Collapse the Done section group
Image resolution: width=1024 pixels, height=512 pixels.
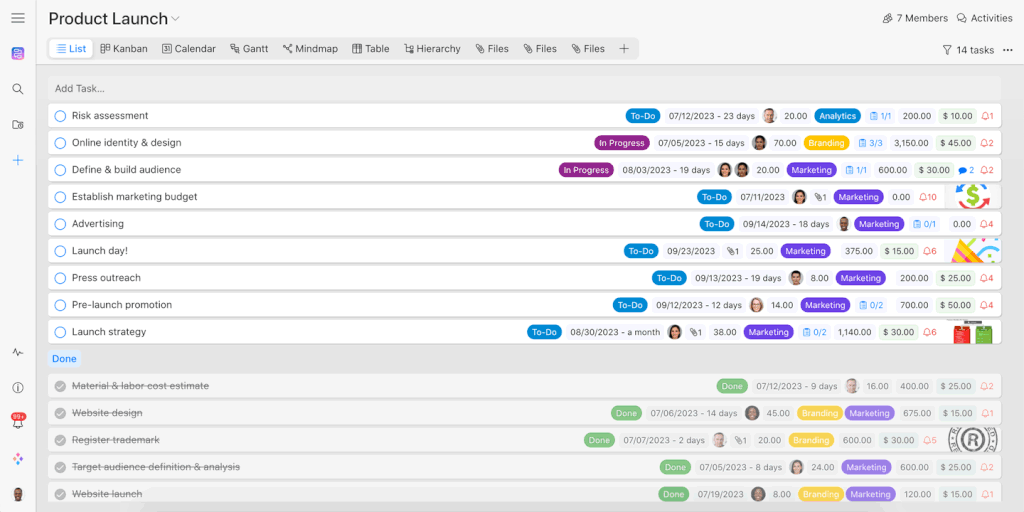64,358
